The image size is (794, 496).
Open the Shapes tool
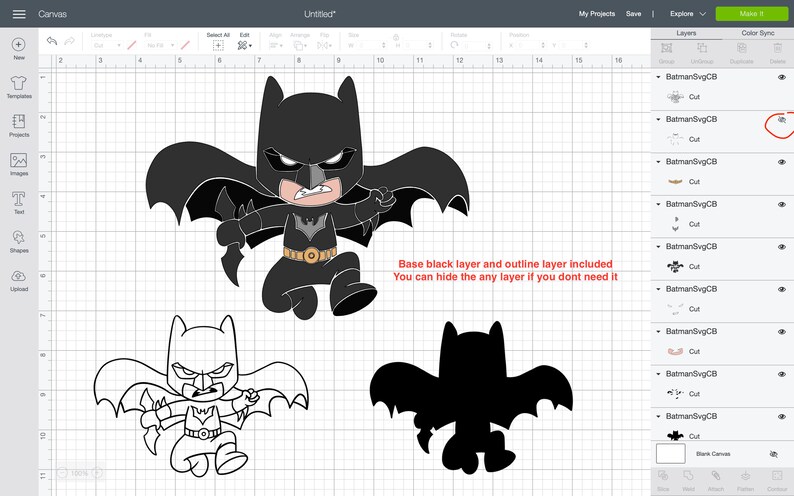pos(19,237)
